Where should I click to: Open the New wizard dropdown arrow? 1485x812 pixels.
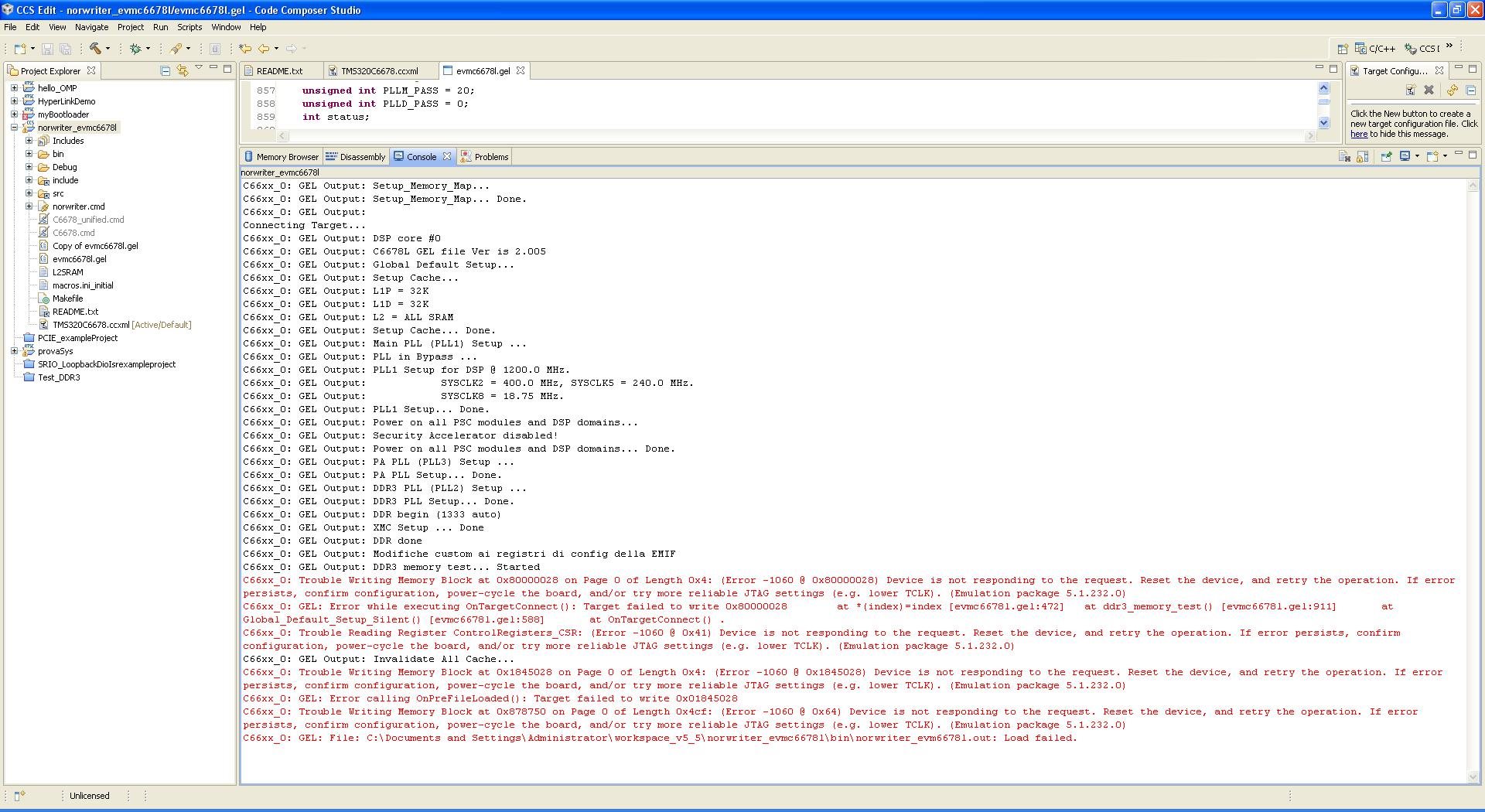pos(32,49)
